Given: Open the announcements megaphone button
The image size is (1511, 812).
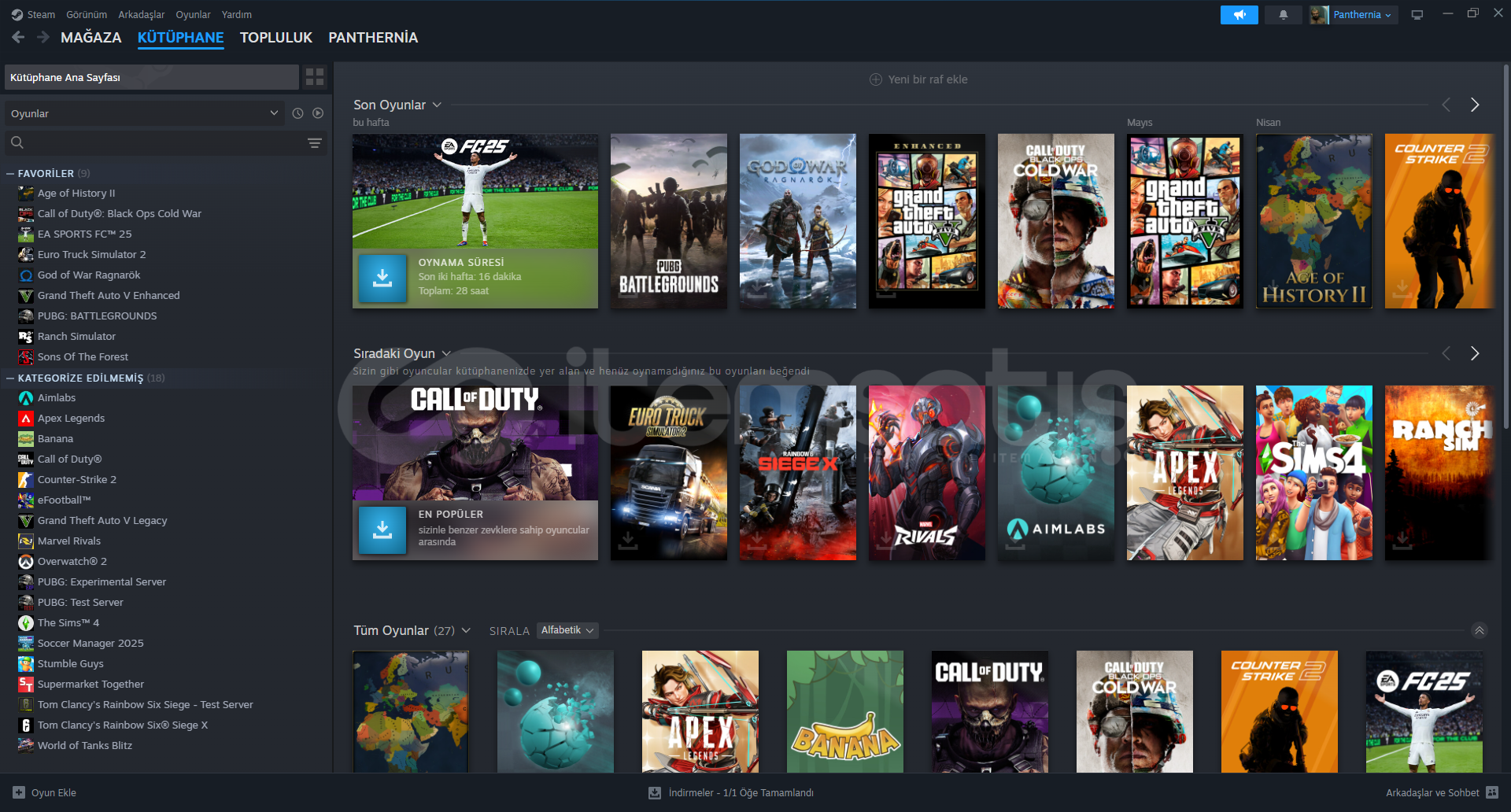Looking at the screenshot, I should (1239, 15).
